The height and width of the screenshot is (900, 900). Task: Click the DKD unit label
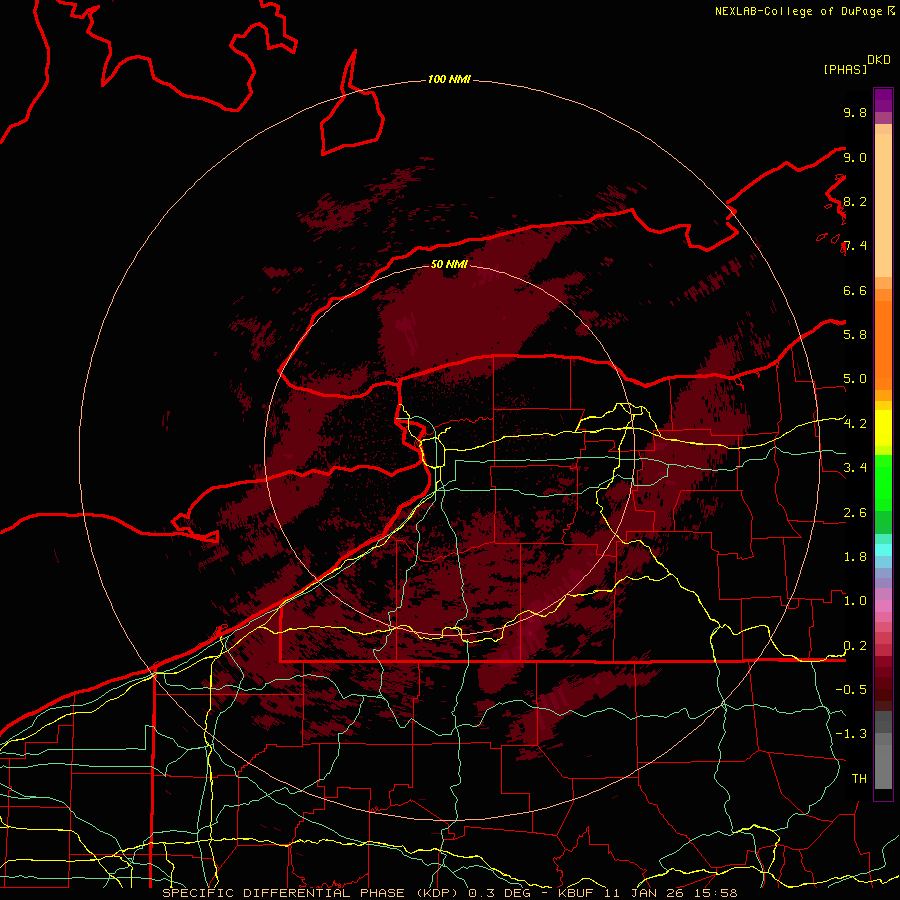pyautogui.click(x=879, y=60)
